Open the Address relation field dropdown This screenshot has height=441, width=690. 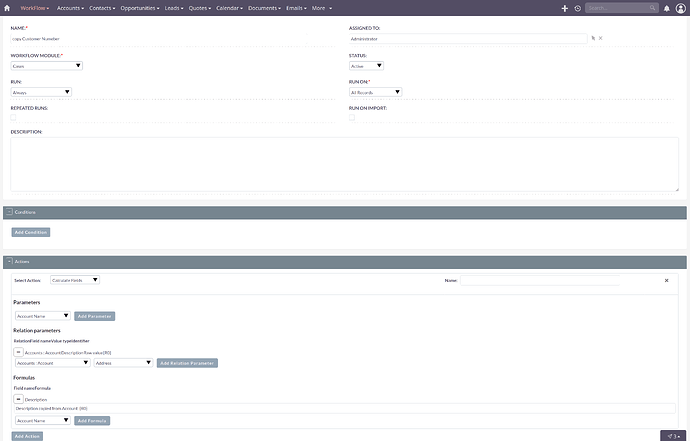click(x=123, y=363)
